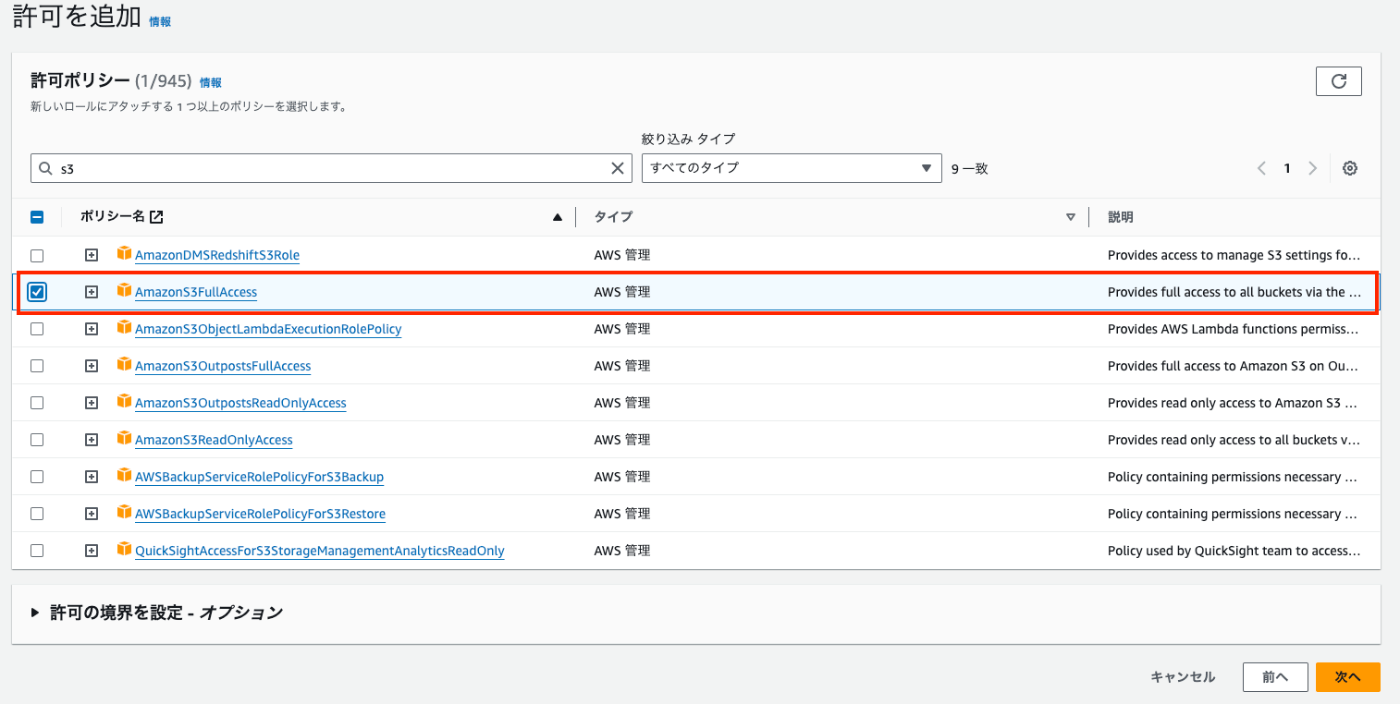
Task: Expand details for AWSBackupServiceRolePolicyForS3Restore
Action: pyautogui.click(x=91, y=514)
